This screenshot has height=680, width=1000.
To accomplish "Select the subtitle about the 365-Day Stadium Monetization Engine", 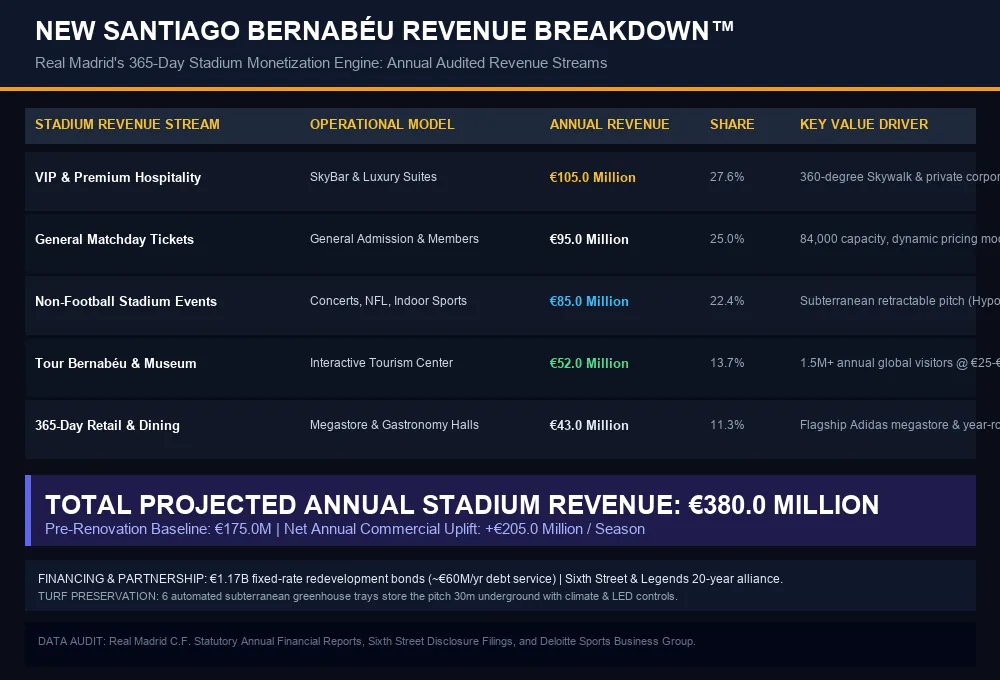I will point(321,63).
